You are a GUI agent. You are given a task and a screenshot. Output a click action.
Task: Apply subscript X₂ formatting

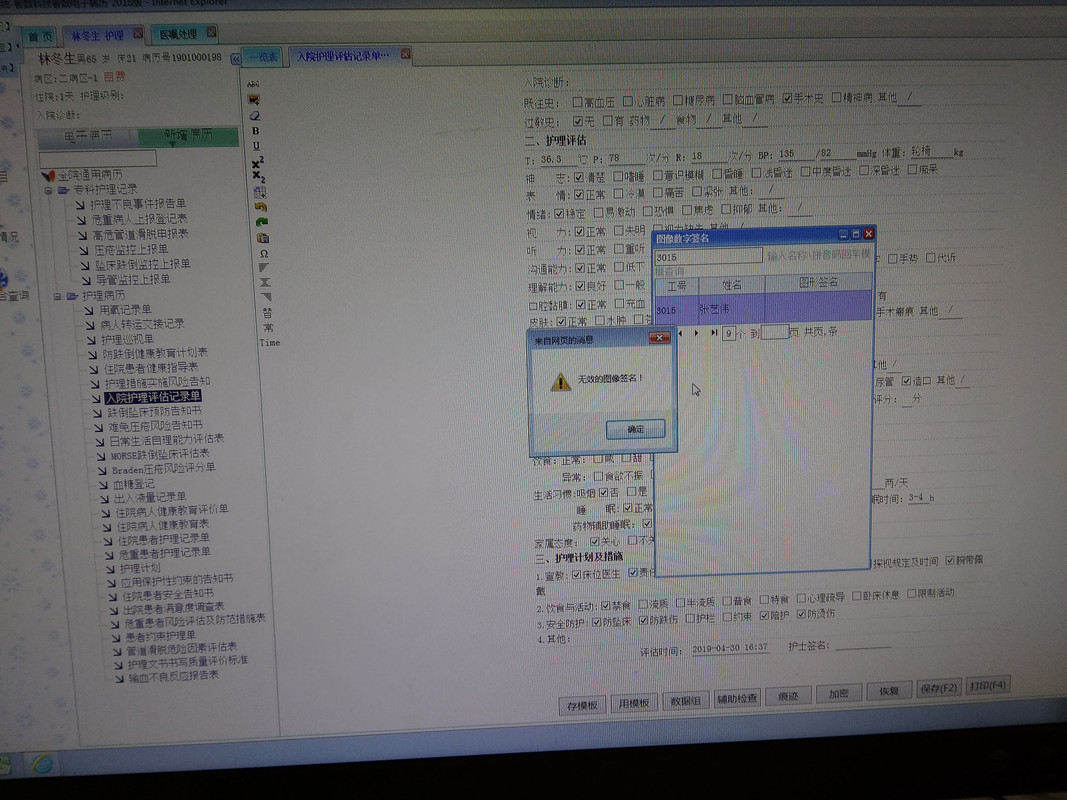coord(258,177)
